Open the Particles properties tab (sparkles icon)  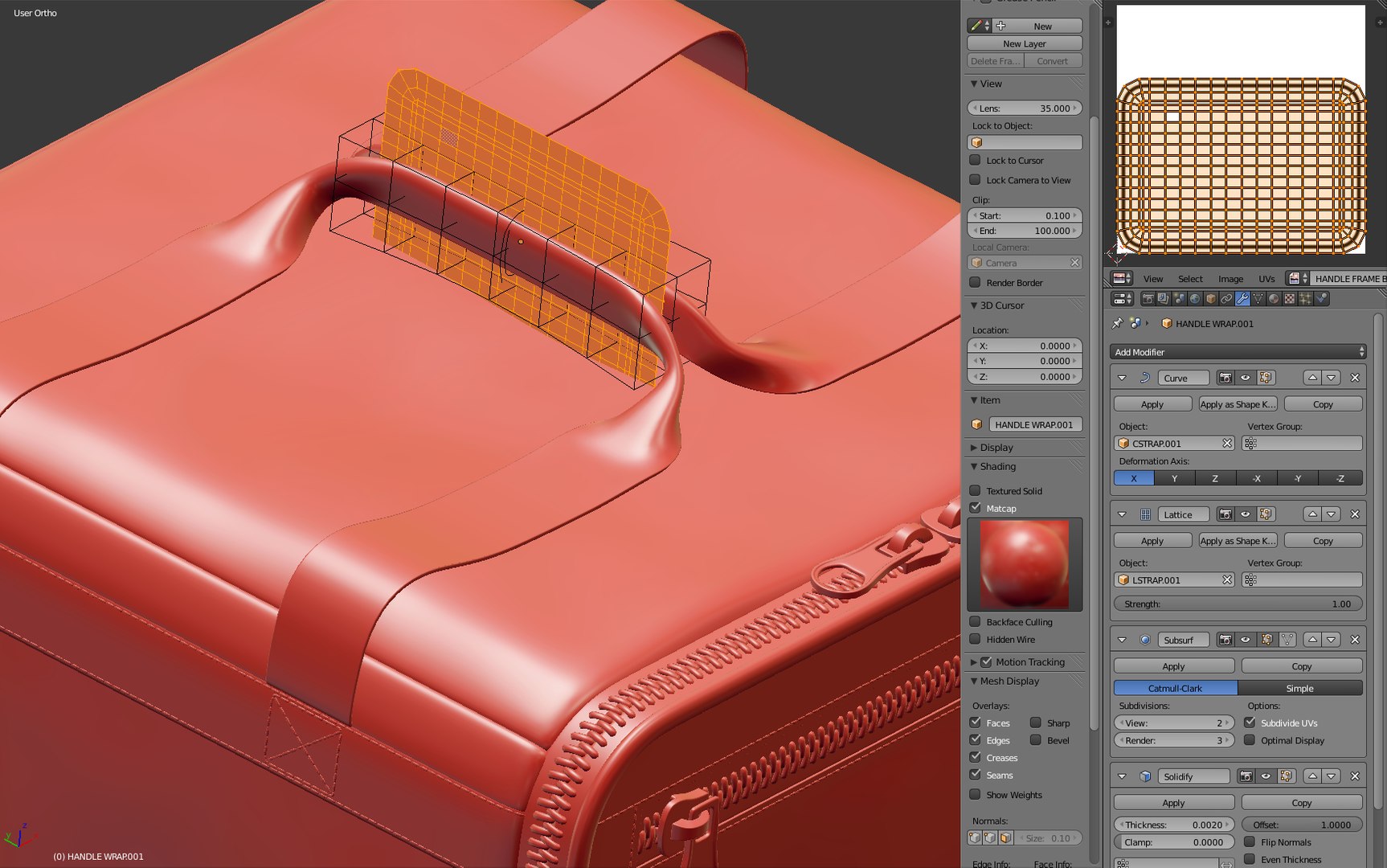(x=1305, y=299)
